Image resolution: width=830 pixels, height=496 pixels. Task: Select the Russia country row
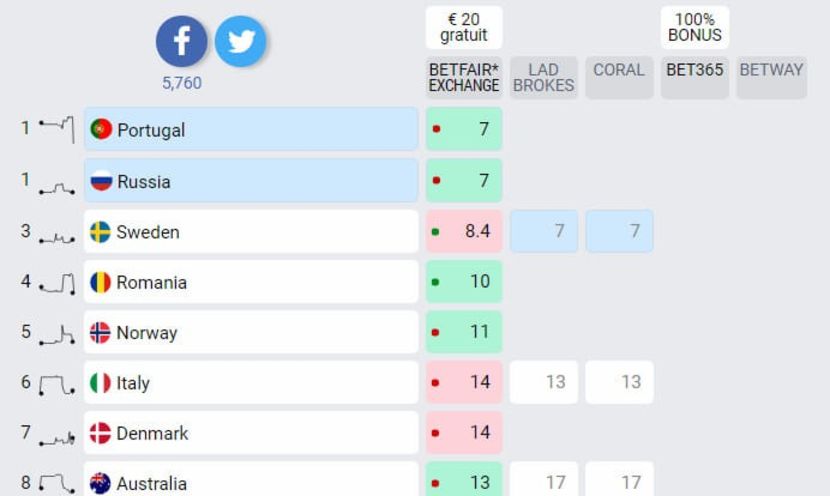pyautogui.click(x=250, y=181)
